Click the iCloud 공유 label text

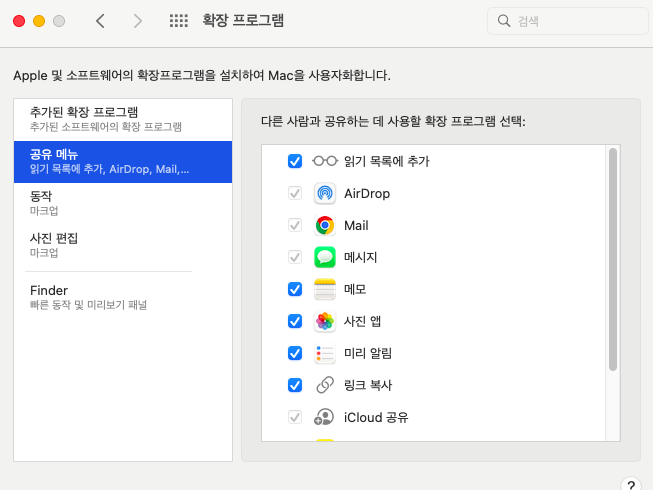[376, 417]
